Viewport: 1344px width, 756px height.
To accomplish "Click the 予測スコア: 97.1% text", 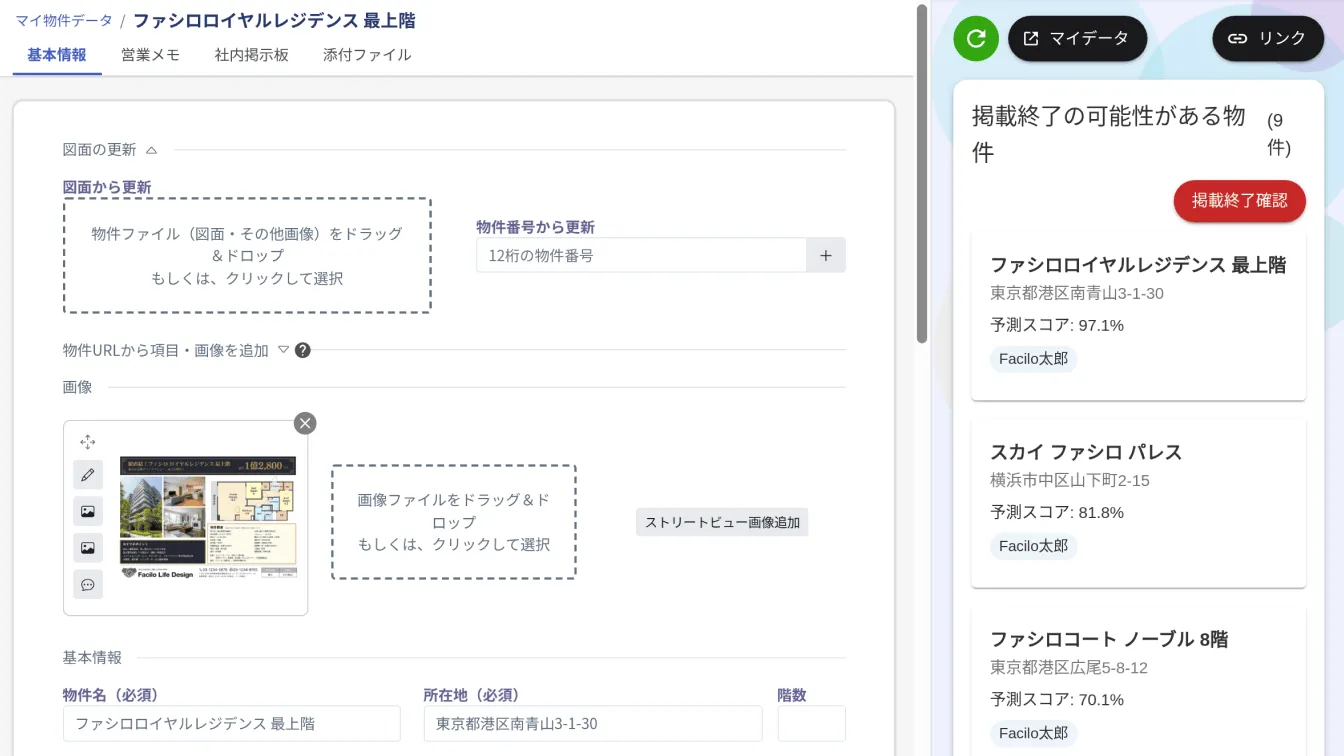I will [1057, 325].
